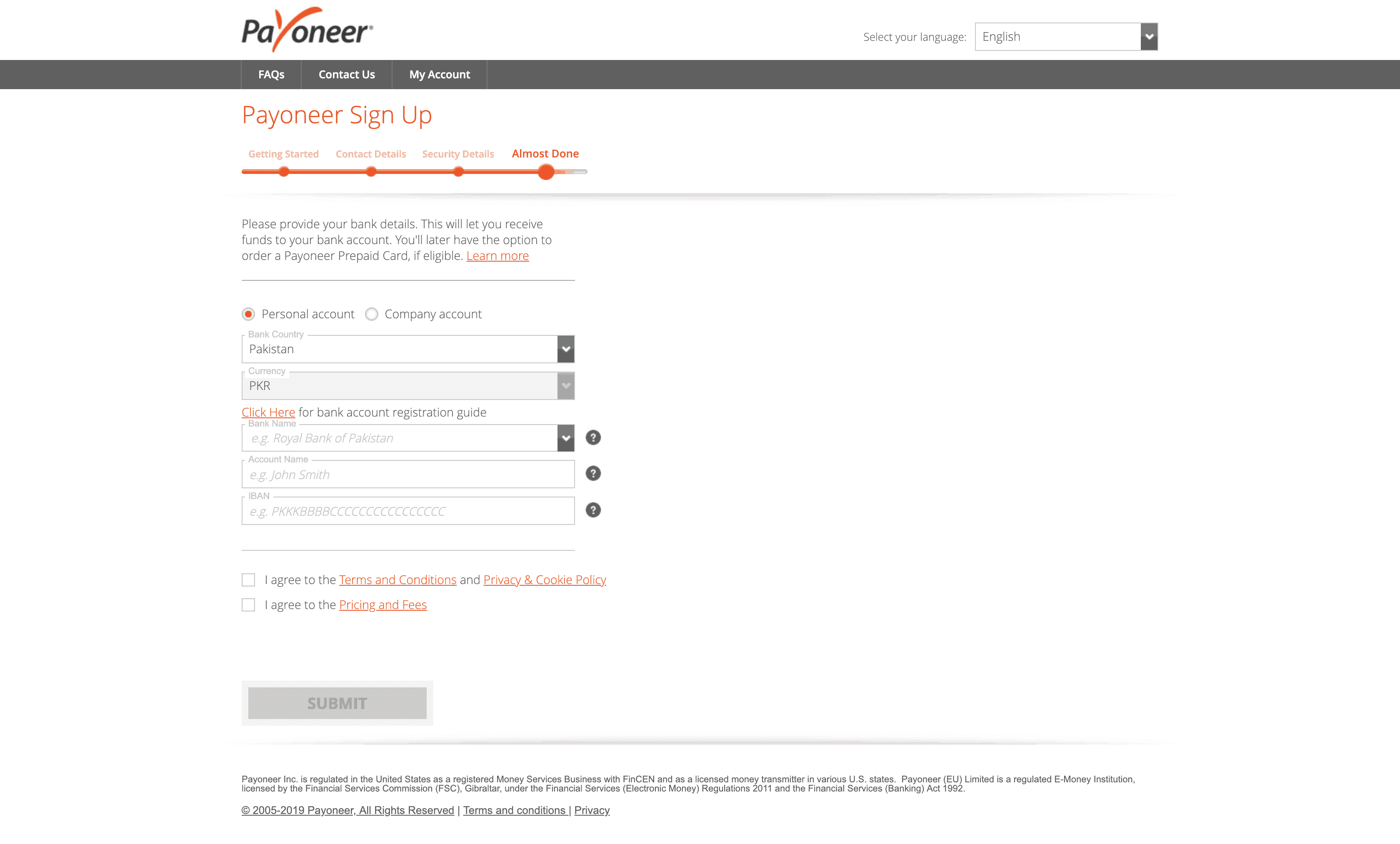Click the Account Name help icon

point(594,474)
